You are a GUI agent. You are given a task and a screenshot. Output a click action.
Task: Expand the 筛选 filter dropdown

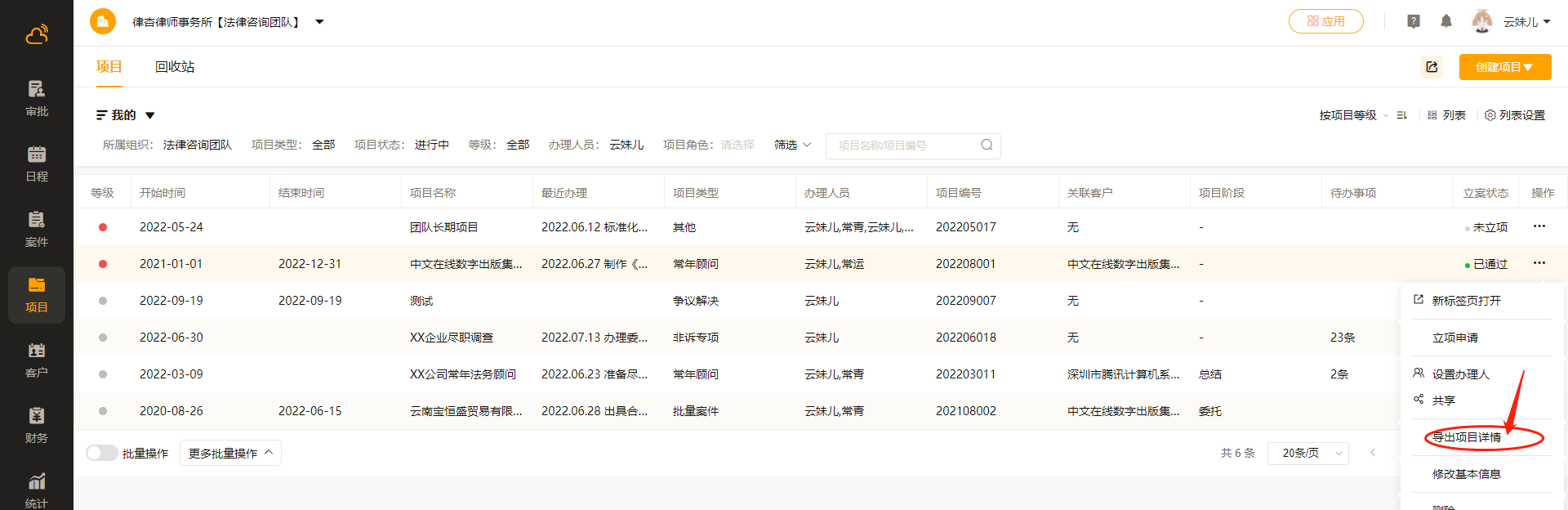[792, 145]
